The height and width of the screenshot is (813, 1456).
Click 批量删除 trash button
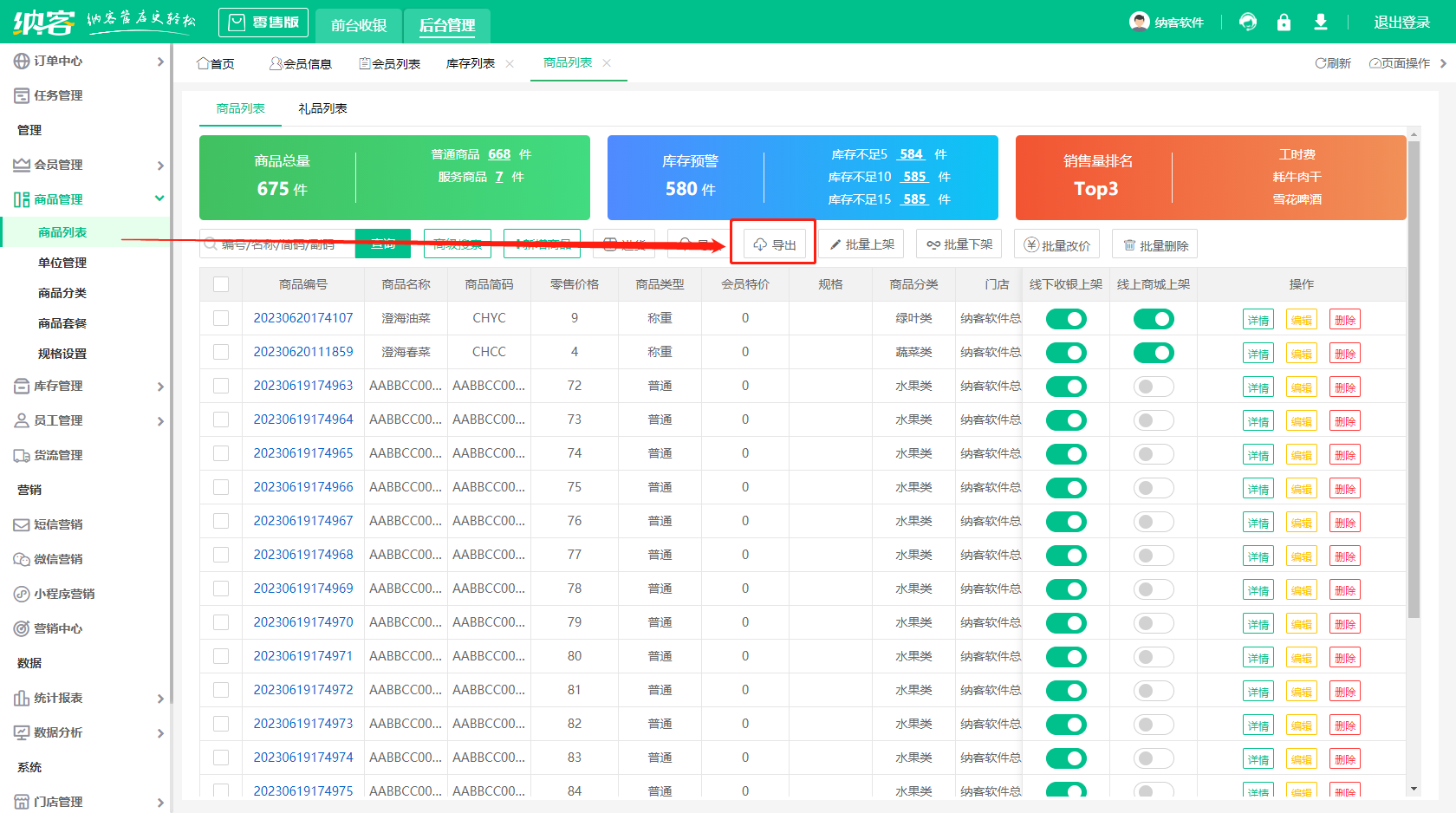[x=1154, y=245]
